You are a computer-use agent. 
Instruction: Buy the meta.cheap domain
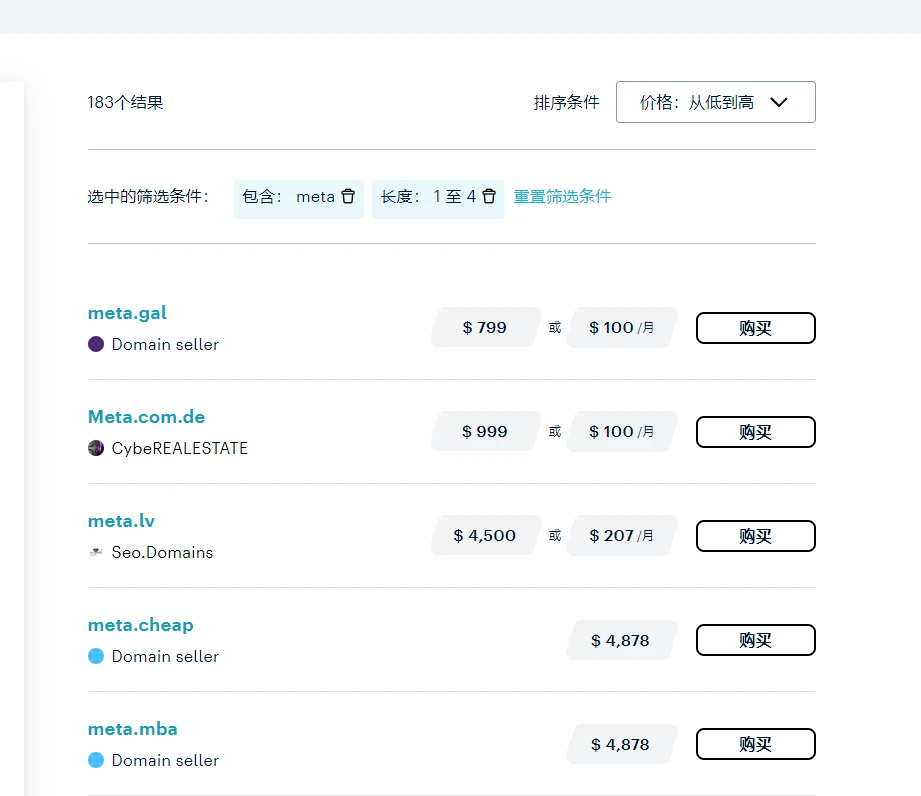point(755,640)
